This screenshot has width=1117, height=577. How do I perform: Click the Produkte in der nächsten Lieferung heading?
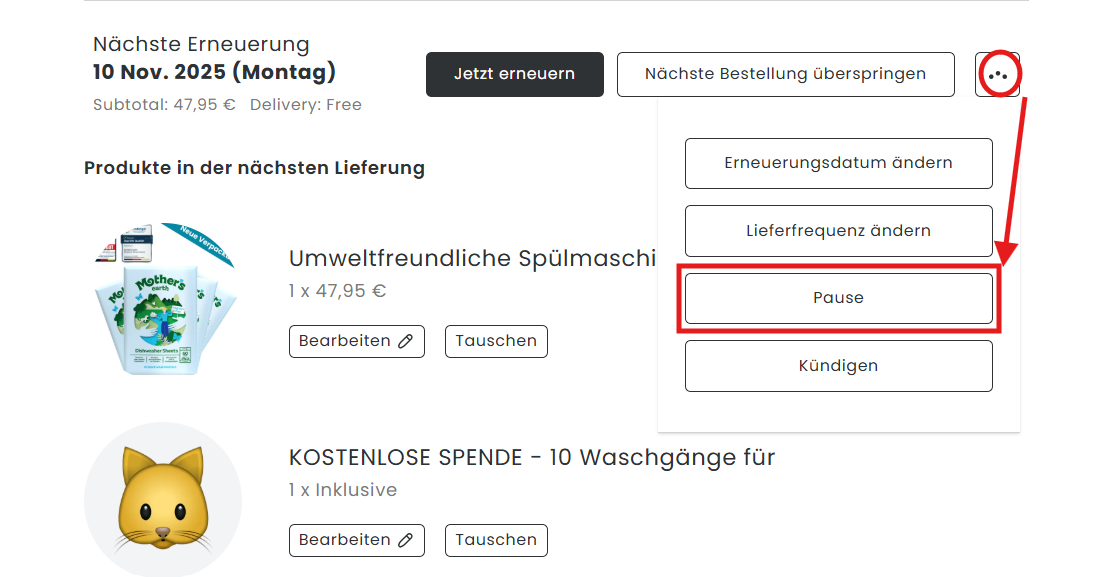[x=254, y=168]
